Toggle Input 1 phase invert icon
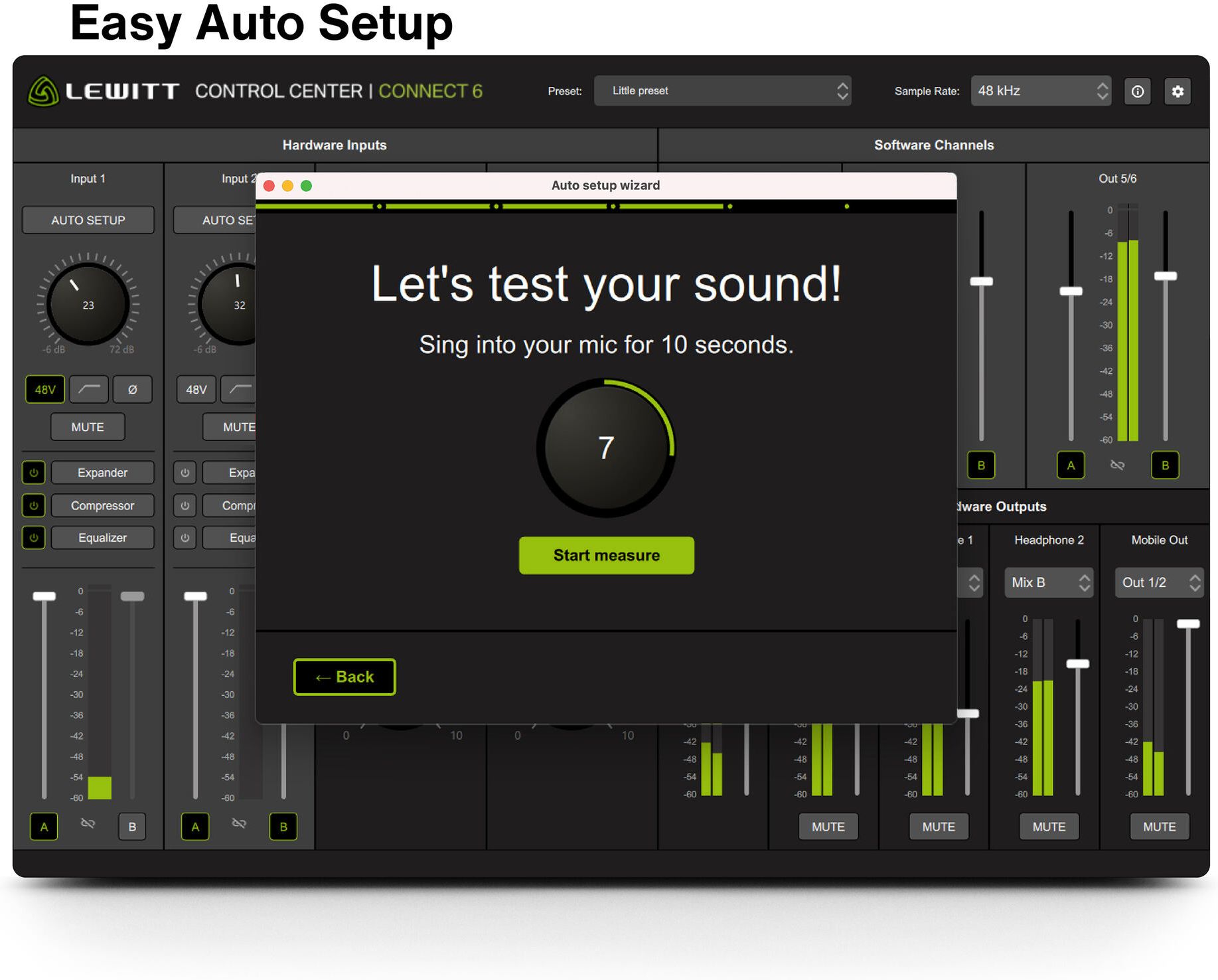 [132, 390]
